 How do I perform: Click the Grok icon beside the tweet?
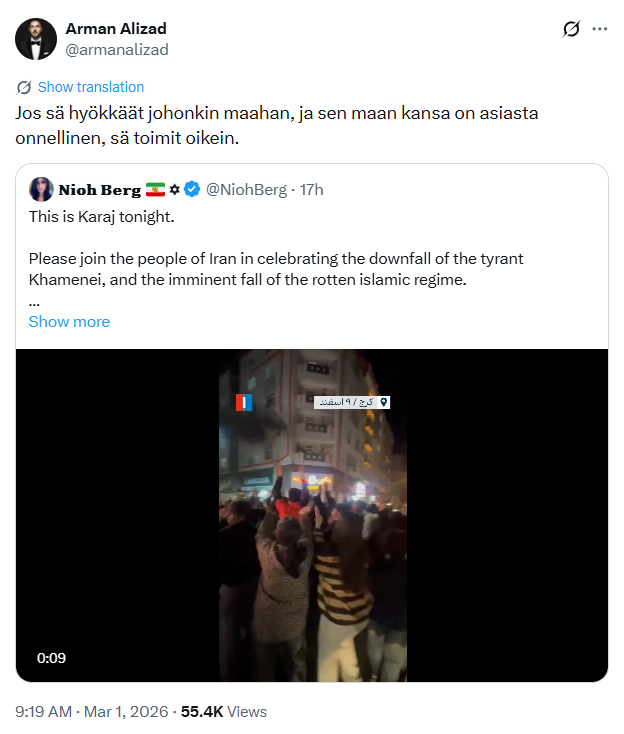coord(571,29)
